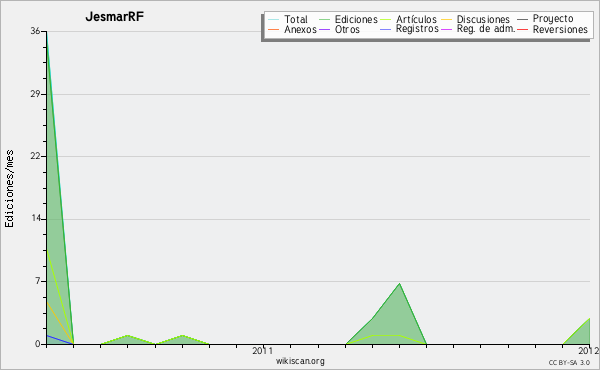
Task: Click the red Reversiones legend line swatch
Action: pos(522,29)
